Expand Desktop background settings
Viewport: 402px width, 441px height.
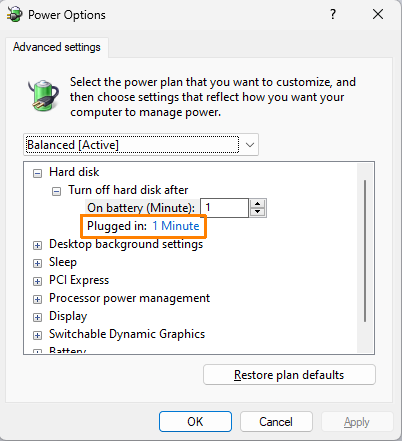37,245
